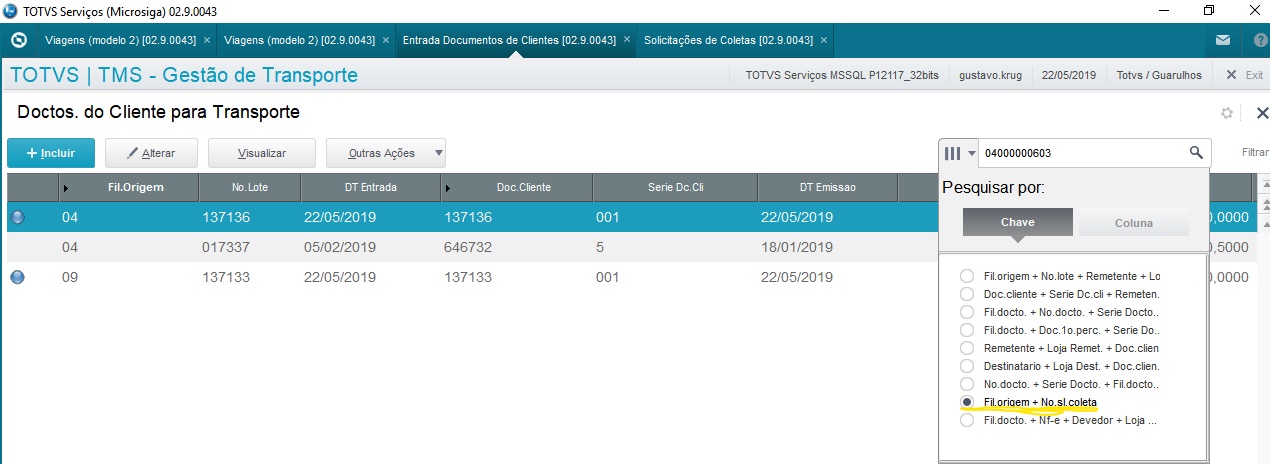Click the Exit button in header
This screenshot has width=1270, height=464.
point(1244,75)
